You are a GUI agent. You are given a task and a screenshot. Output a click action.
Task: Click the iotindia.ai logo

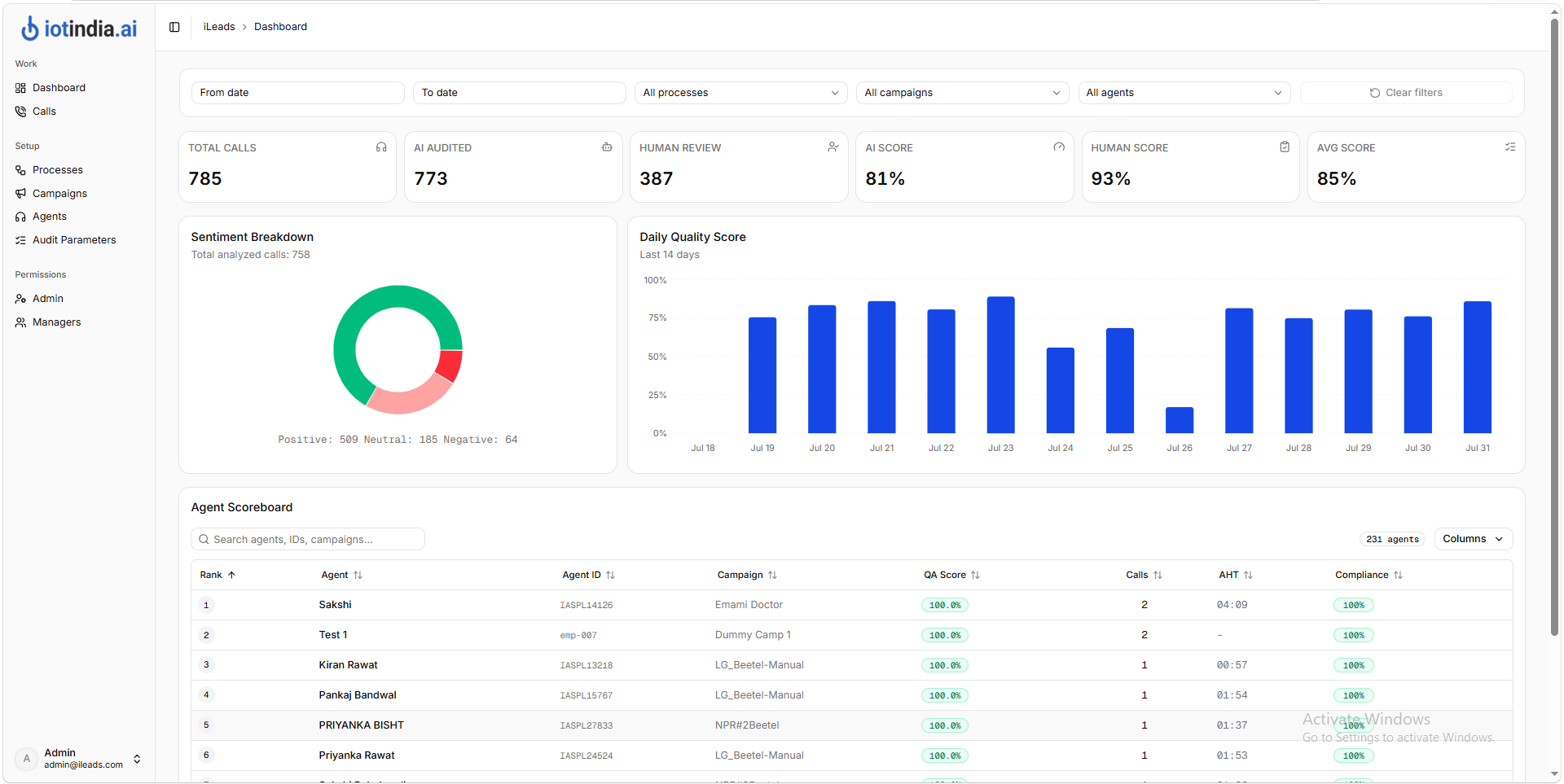[x=79, y=28]
